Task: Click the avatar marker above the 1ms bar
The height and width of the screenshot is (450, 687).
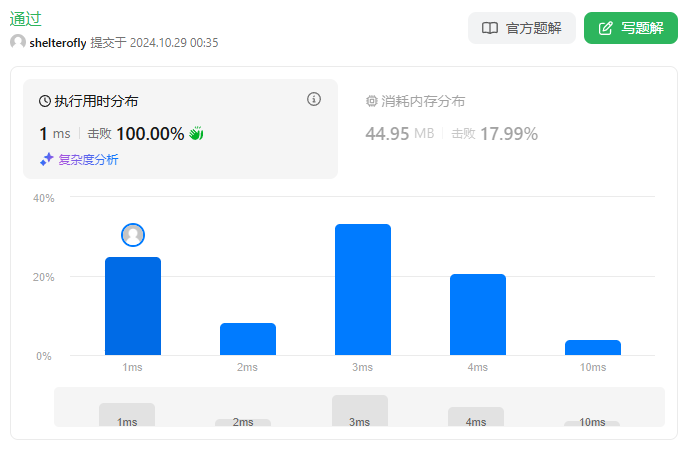Action: [133, 235]
